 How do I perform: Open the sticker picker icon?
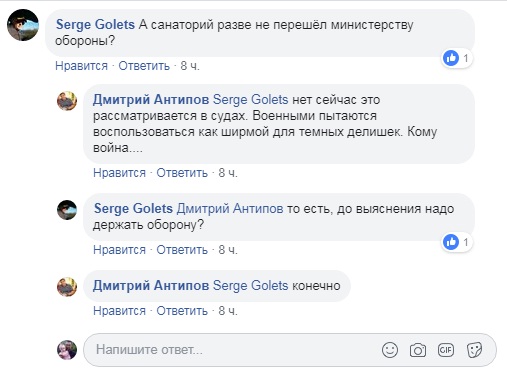pos(474,350)
